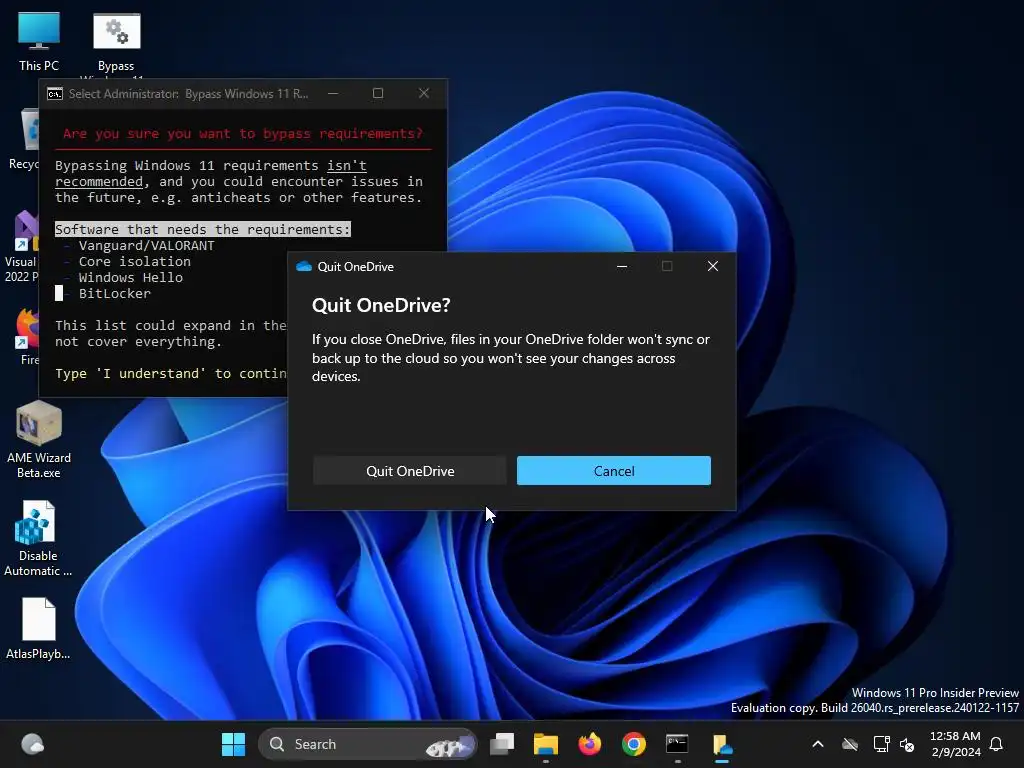Open the Windows Start menu
The height and width of the screenshot is (768, 1024).
click(233, 744)
